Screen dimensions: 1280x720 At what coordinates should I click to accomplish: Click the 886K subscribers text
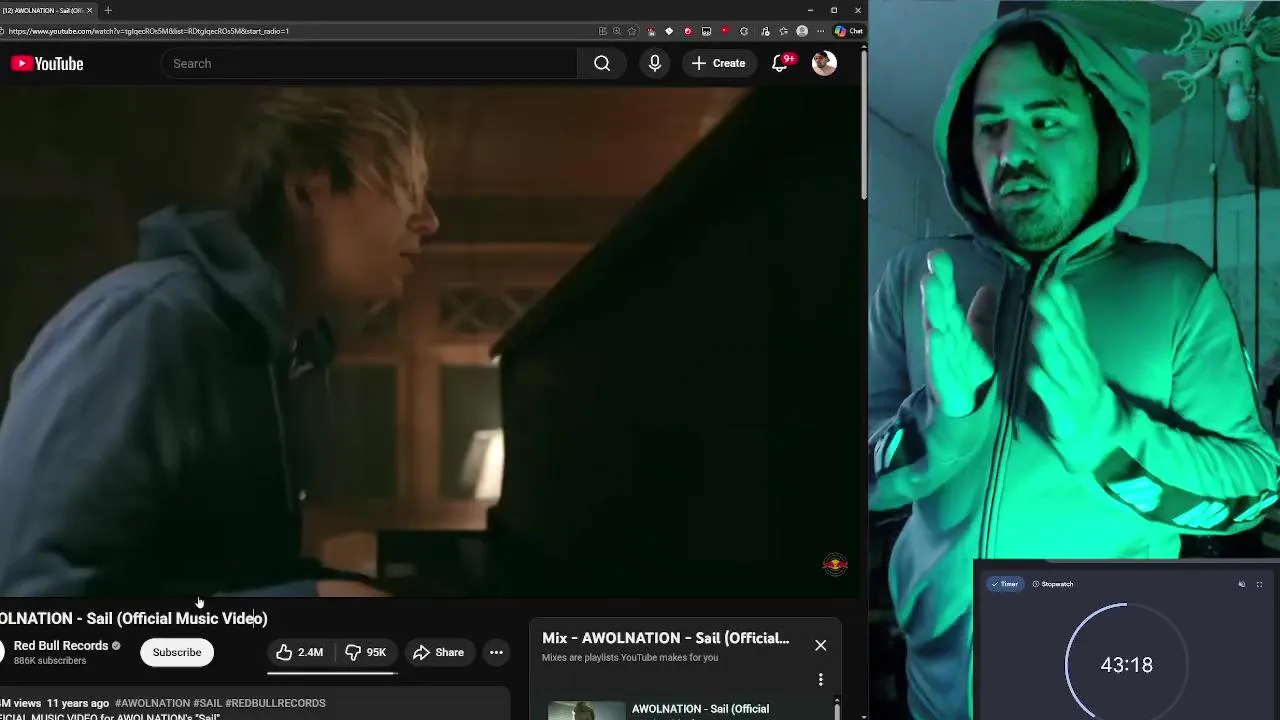click(50, 661)
